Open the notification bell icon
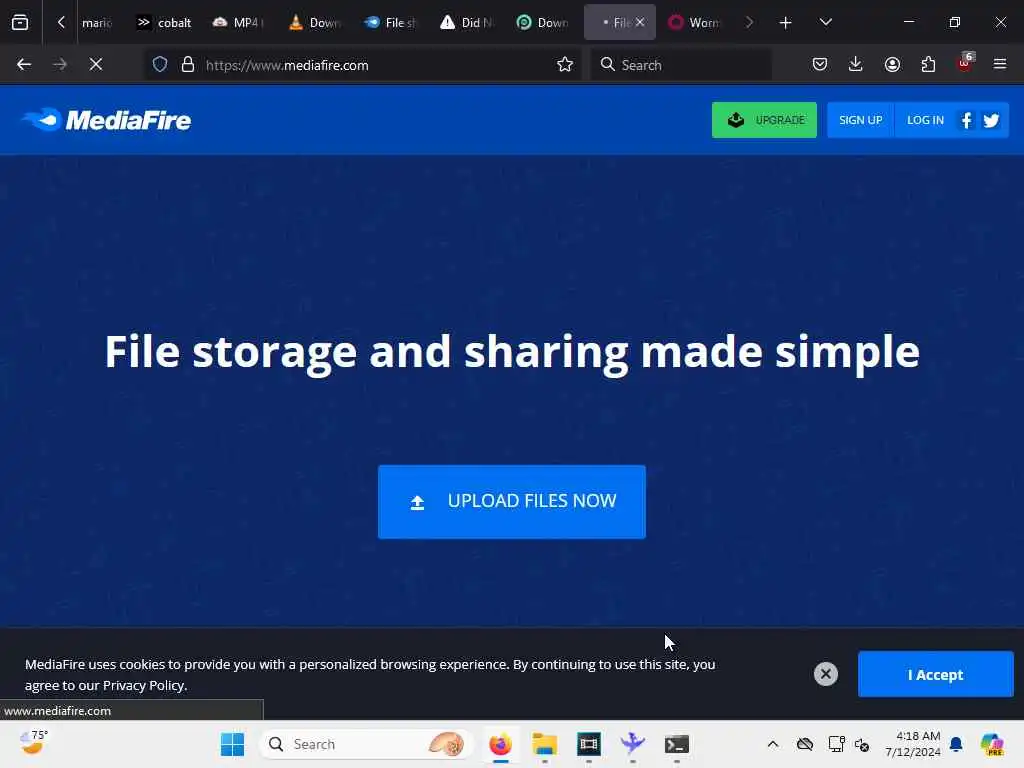The width and height of the screenshot is (1024, 768). coord(957,744)
